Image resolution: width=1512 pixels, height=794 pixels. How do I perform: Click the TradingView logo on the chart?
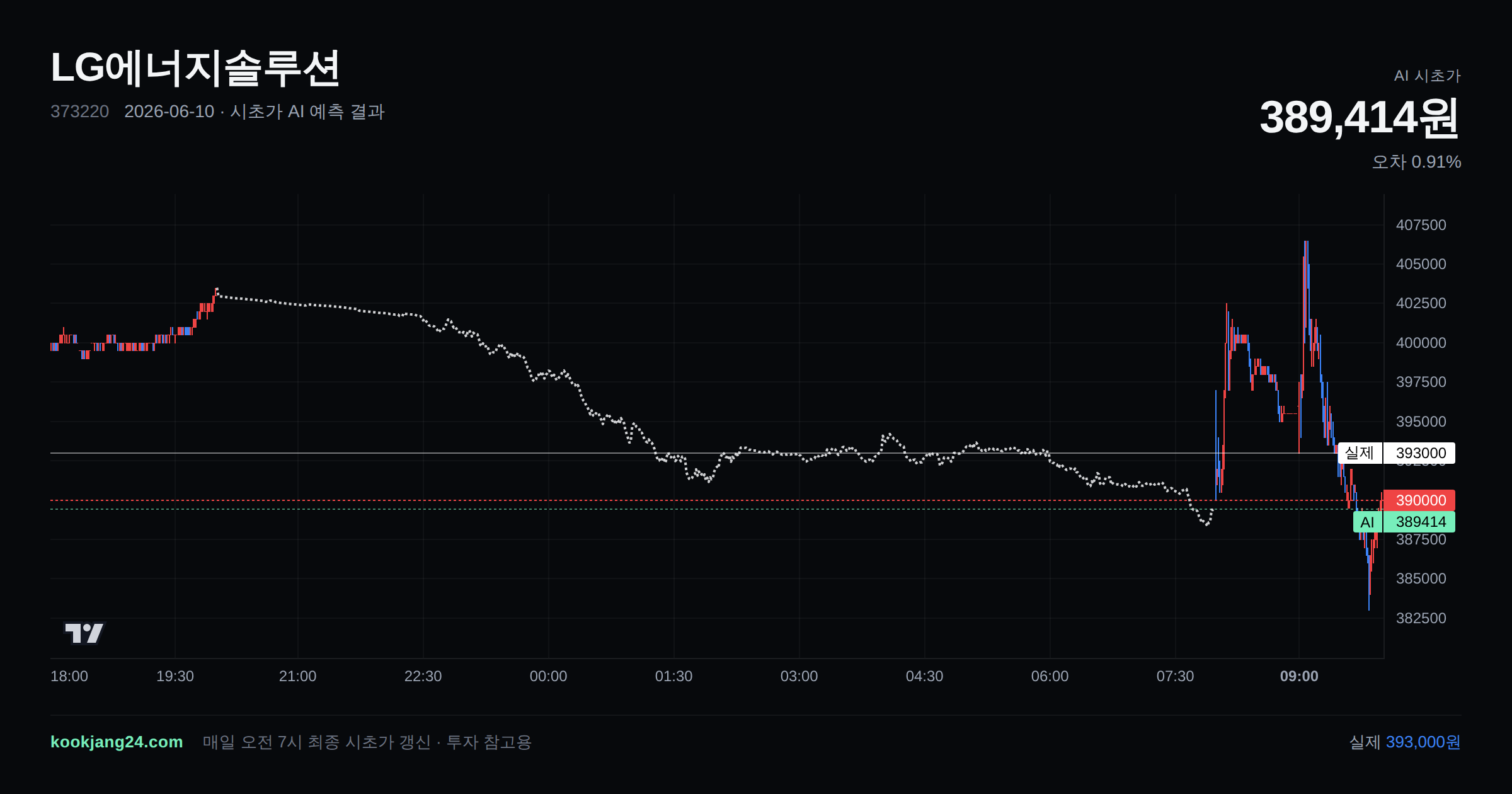84,633
